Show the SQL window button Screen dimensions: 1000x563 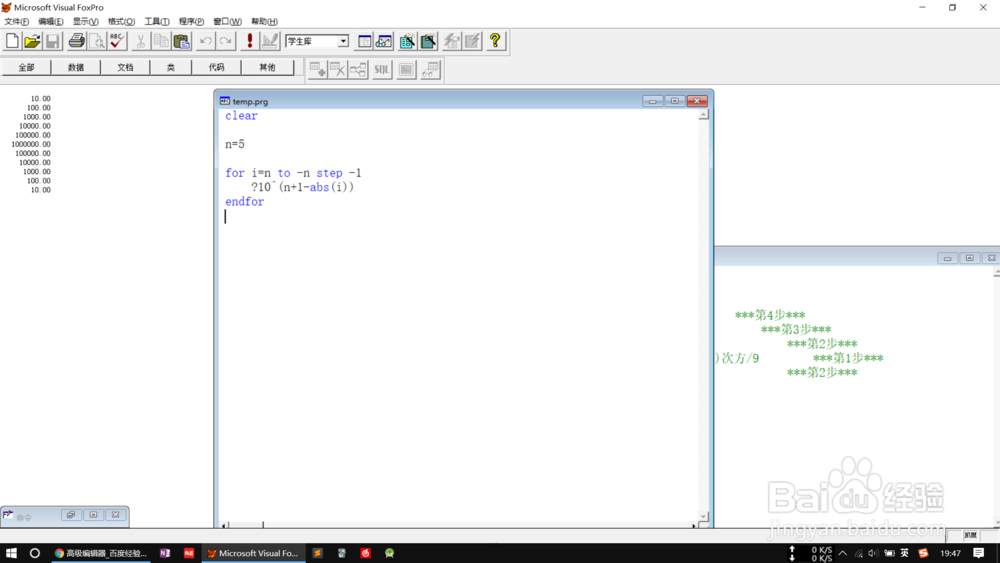coord(381,69)
